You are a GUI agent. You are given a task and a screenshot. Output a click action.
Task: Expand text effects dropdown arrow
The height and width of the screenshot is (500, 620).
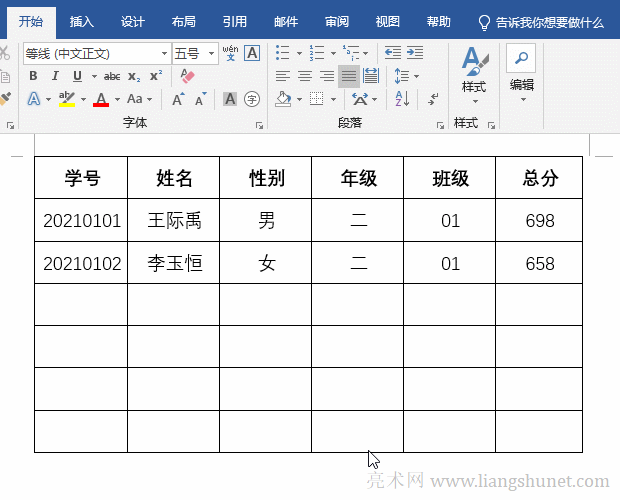point(48,99)
